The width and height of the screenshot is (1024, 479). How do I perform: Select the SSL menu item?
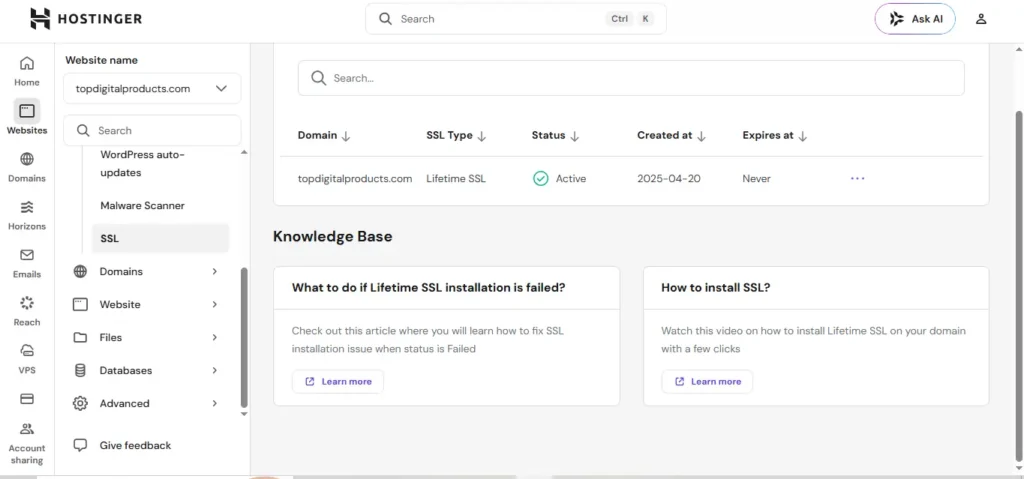coord(161,239)
